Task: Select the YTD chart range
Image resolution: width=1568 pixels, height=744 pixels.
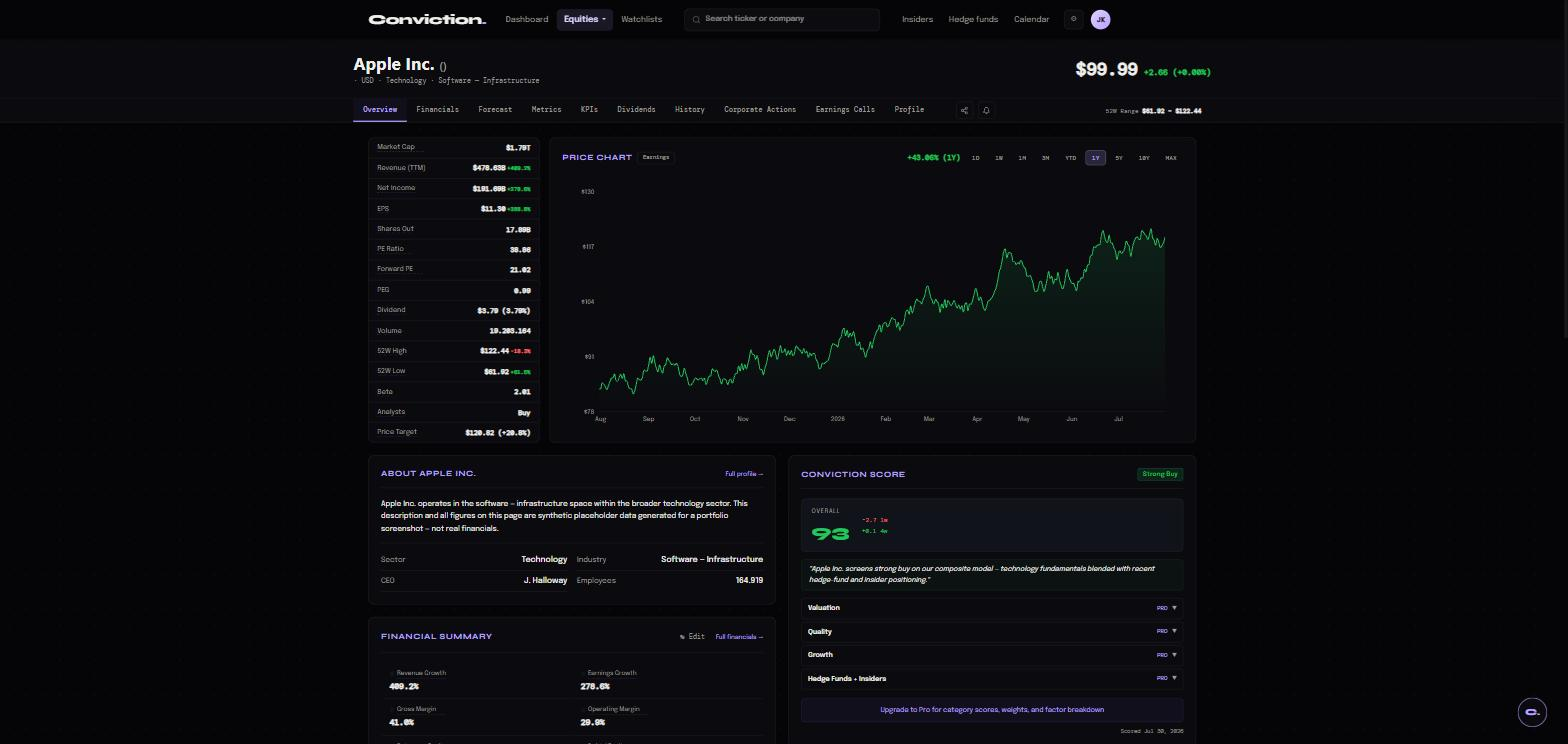Action: [x=1070, y=158]
